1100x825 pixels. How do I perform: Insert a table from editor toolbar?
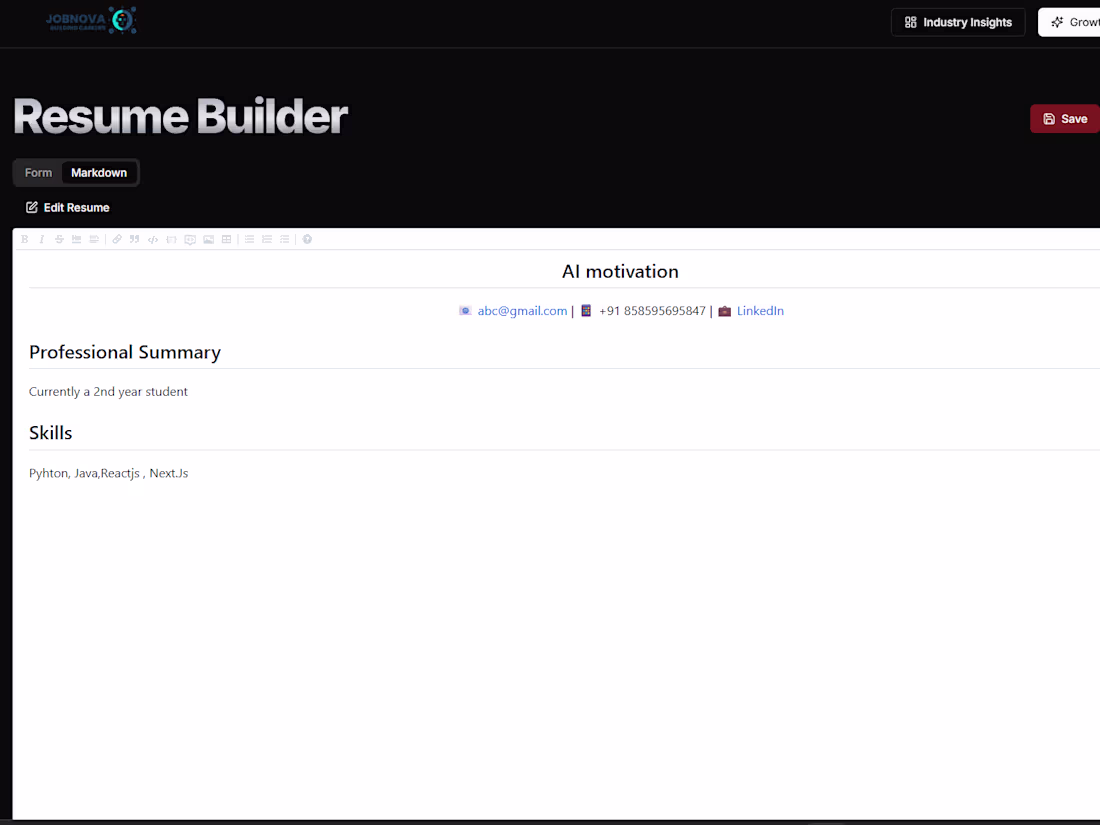227,239
